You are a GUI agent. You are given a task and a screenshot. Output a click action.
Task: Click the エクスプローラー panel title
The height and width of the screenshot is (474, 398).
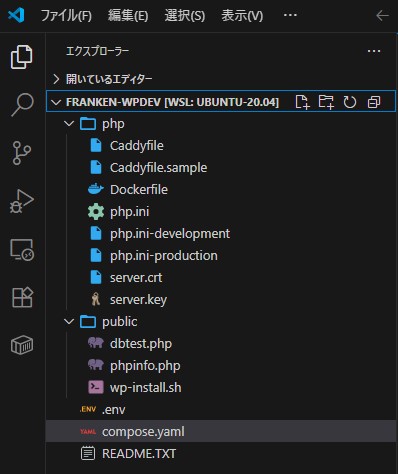coord(97,51)
